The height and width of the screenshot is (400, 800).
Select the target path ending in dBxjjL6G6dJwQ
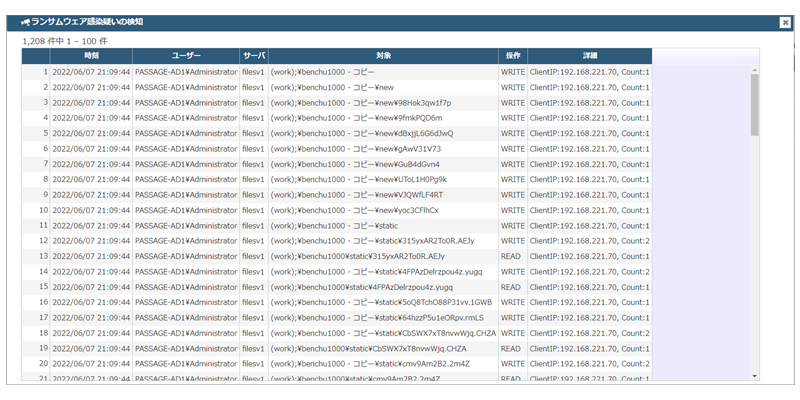point(362,133)
